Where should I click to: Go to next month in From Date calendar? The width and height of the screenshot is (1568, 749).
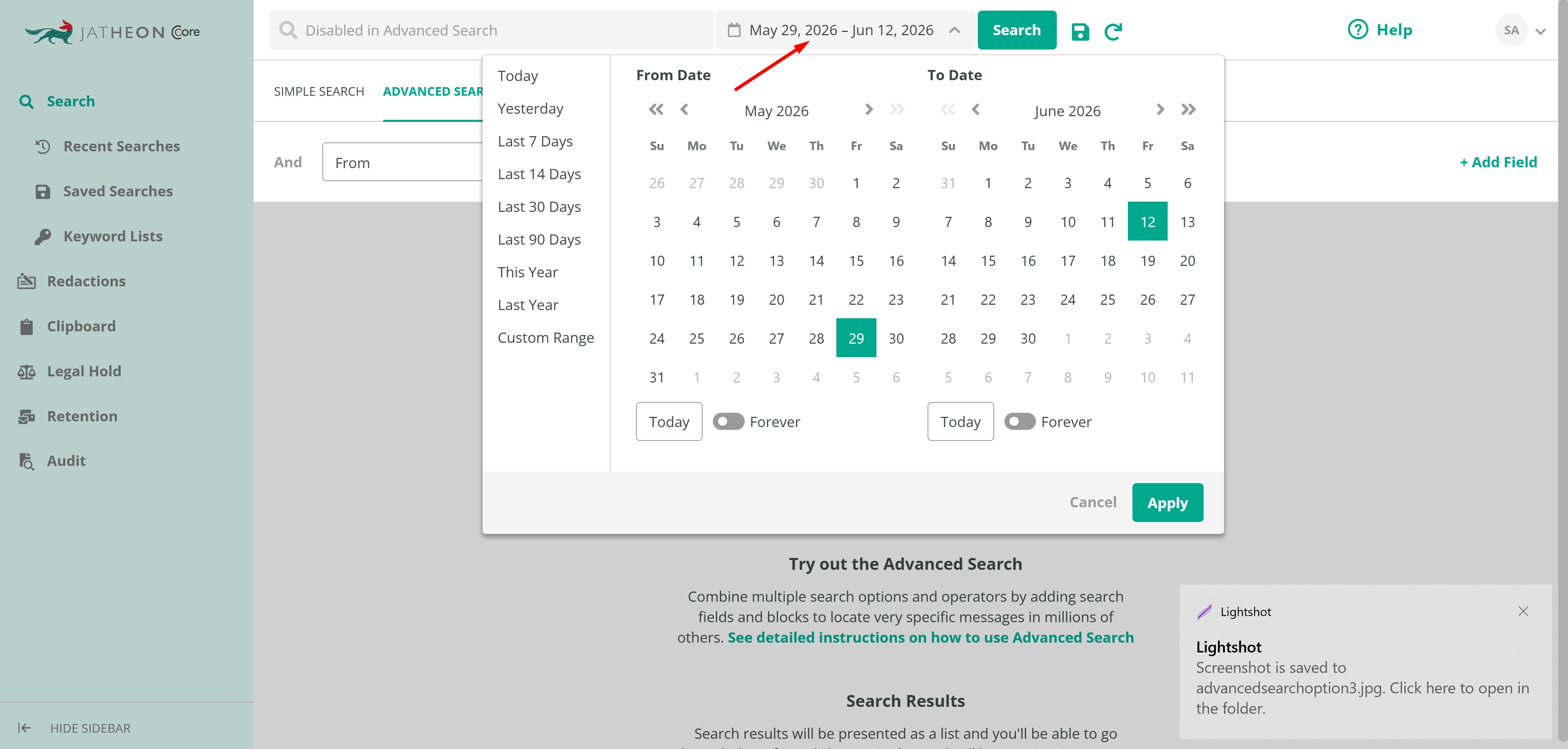coord(869,110)
